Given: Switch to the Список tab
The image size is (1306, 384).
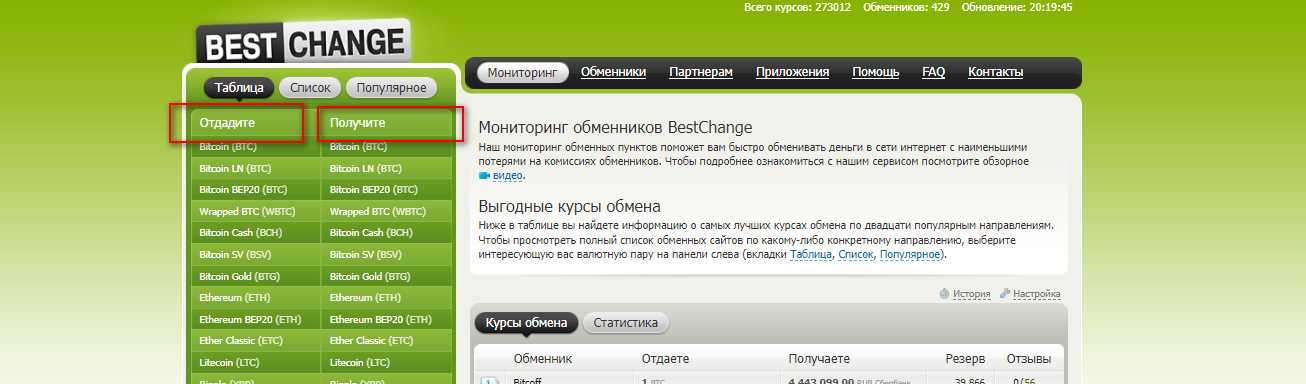Looking at the screenshot, I should [x=310, y=88].
